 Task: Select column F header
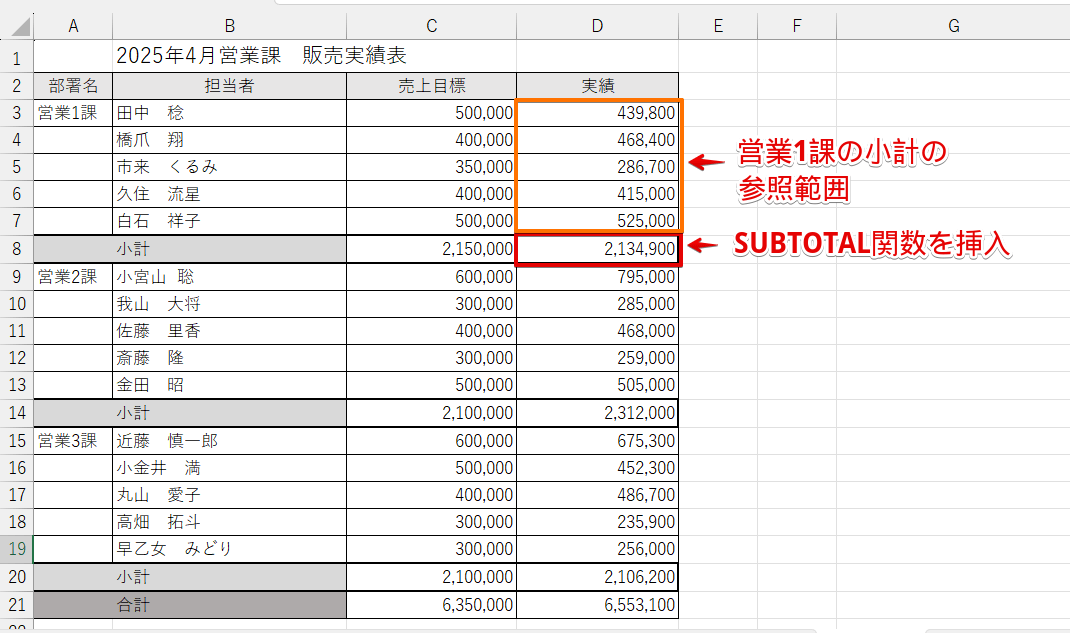pyautogui.click(x=796, y=26)
